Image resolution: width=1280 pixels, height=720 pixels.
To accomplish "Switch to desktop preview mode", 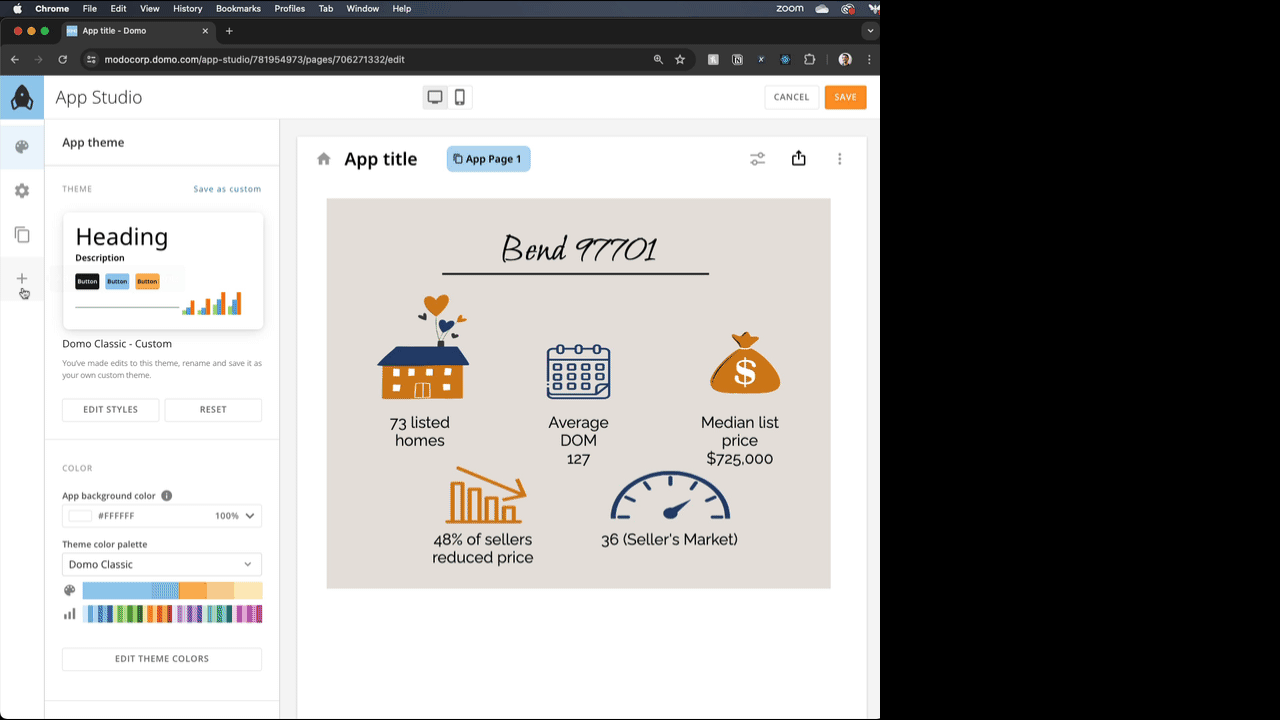I will coord(434,96).
